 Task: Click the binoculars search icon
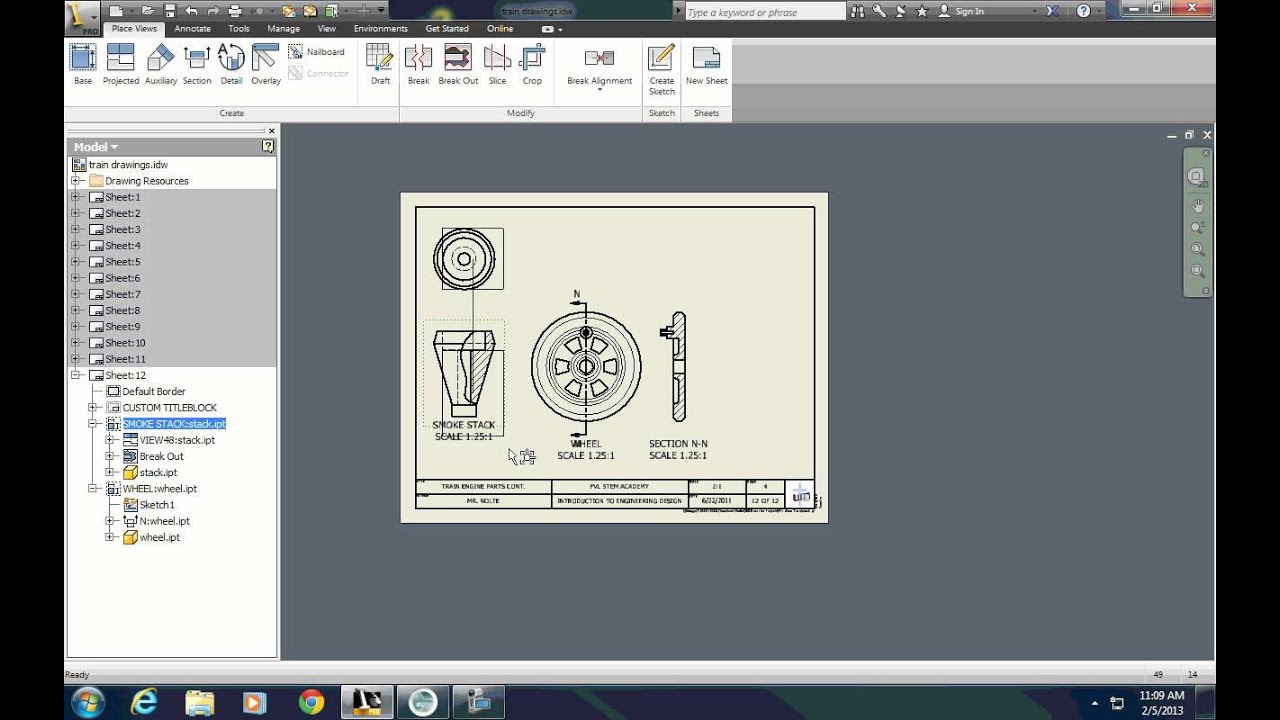pyautogui.click(x=859, y=11)
